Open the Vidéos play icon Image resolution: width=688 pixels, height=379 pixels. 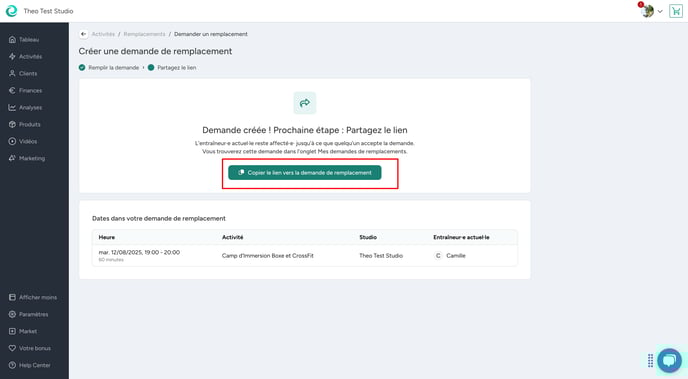coord(12,141)
